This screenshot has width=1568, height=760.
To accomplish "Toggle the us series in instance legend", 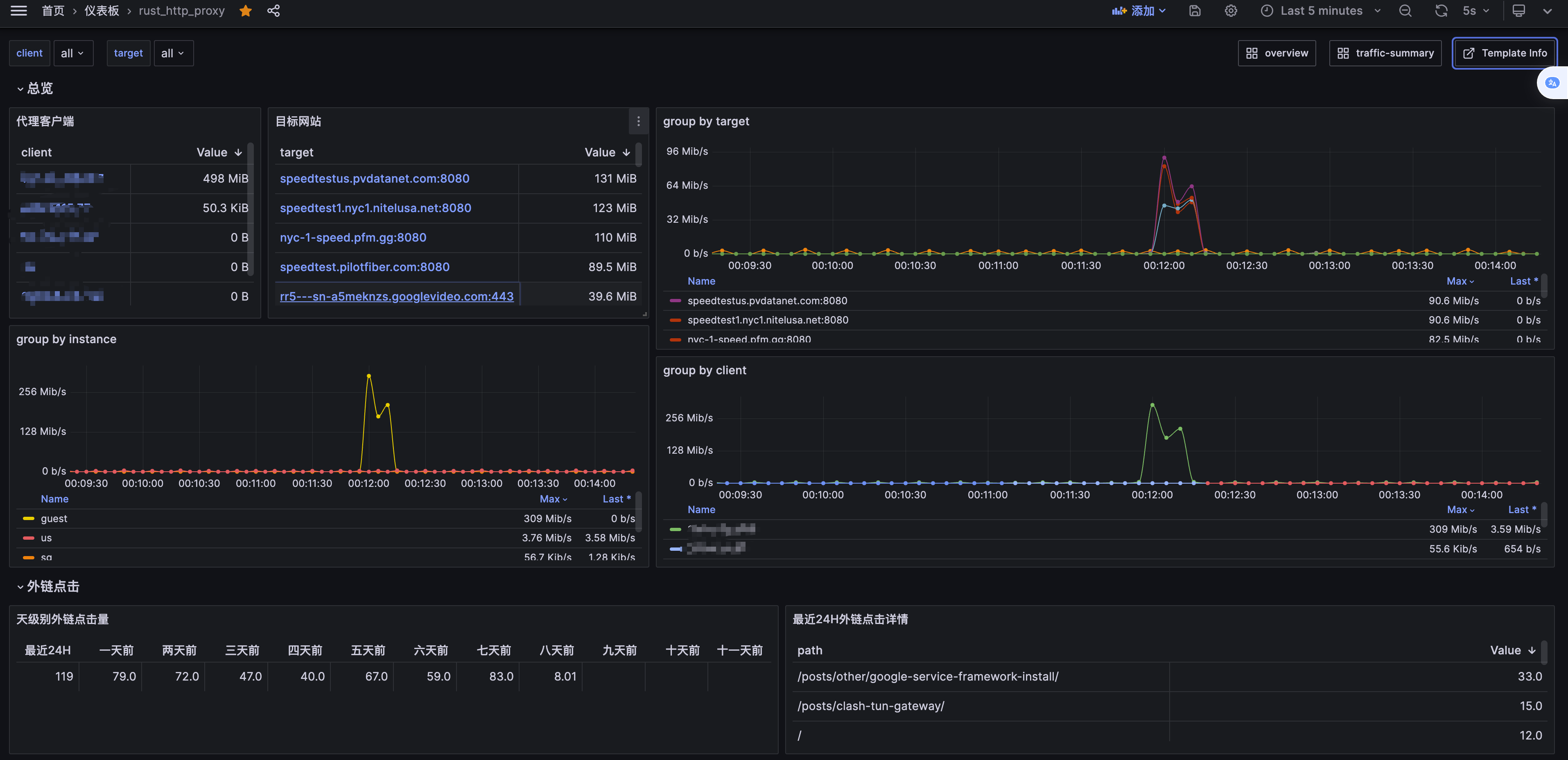I will (46, 538).
